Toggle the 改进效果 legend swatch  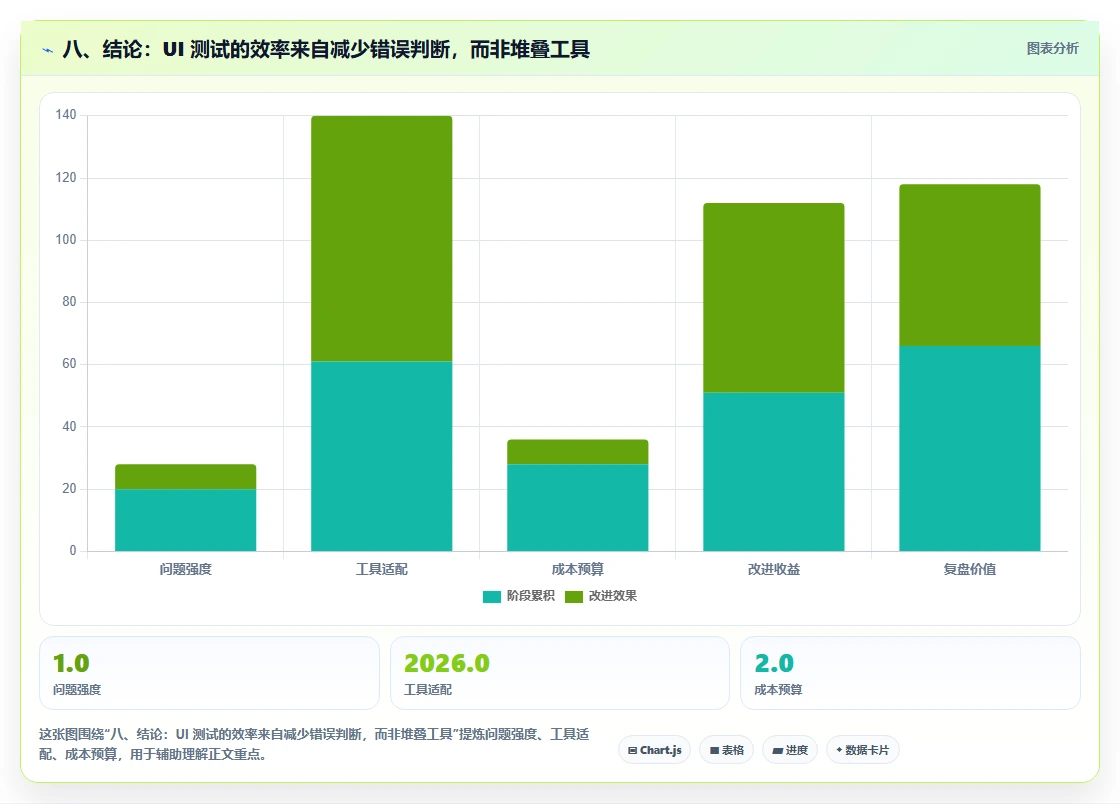[574, 596]
